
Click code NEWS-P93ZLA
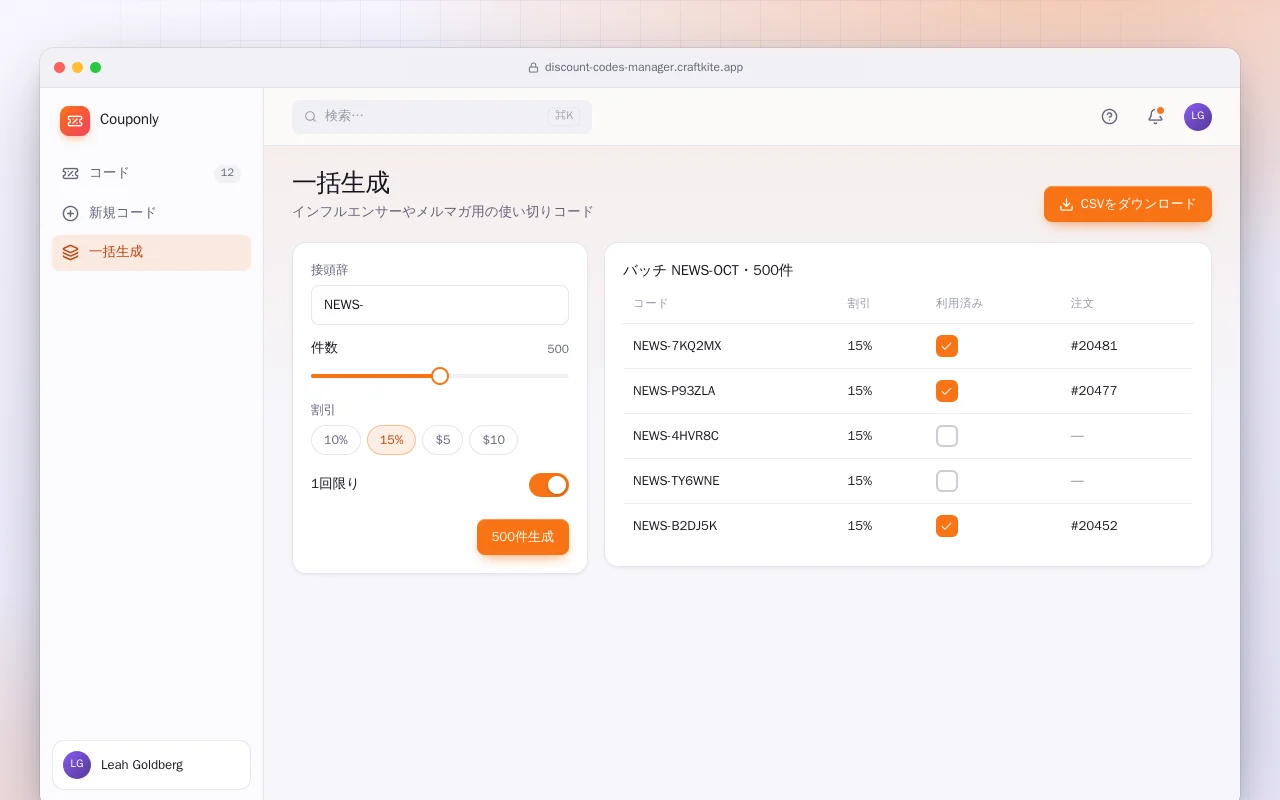pos(674,391)
